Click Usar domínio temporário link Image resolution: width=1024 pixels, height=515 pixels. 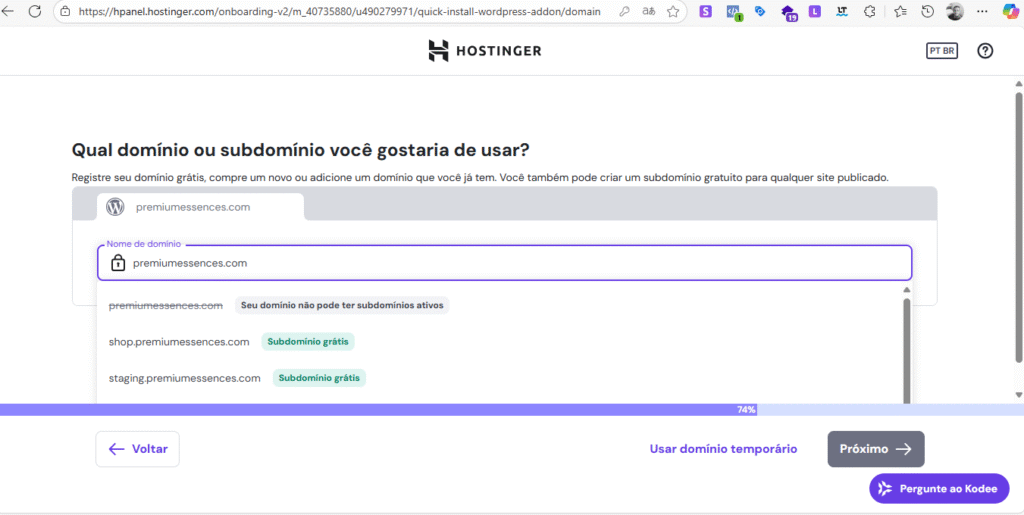pos(723,449)
